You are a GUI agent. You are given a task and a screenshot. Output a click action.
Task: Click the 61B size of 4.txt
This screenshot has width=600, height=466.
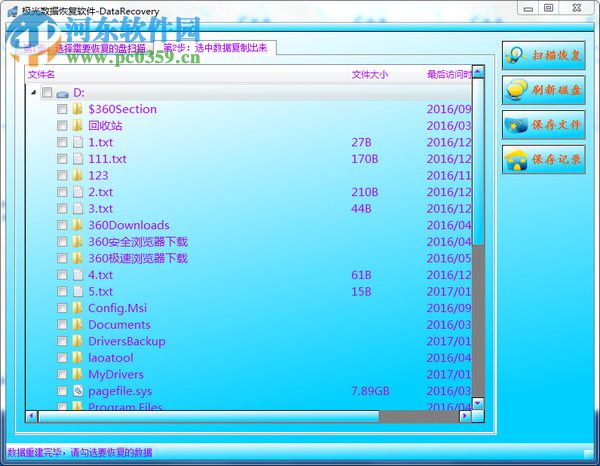pyautogui.click(x=361, y=275)
